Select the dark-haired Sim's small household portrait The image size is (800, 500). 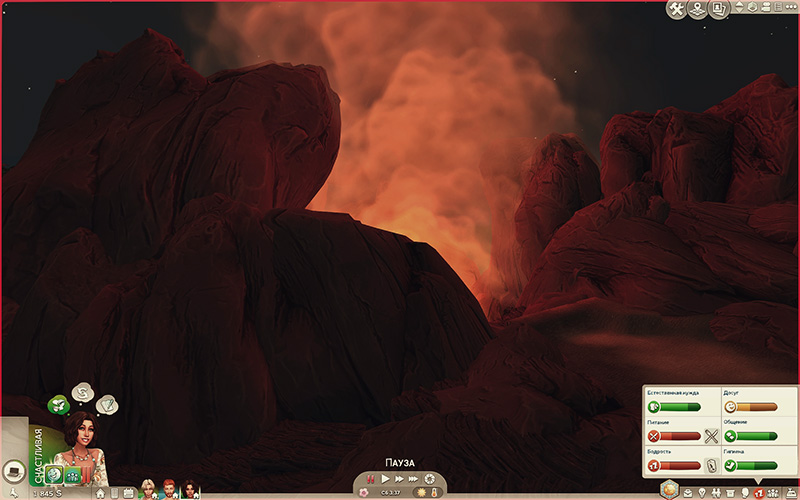point(190,489)
